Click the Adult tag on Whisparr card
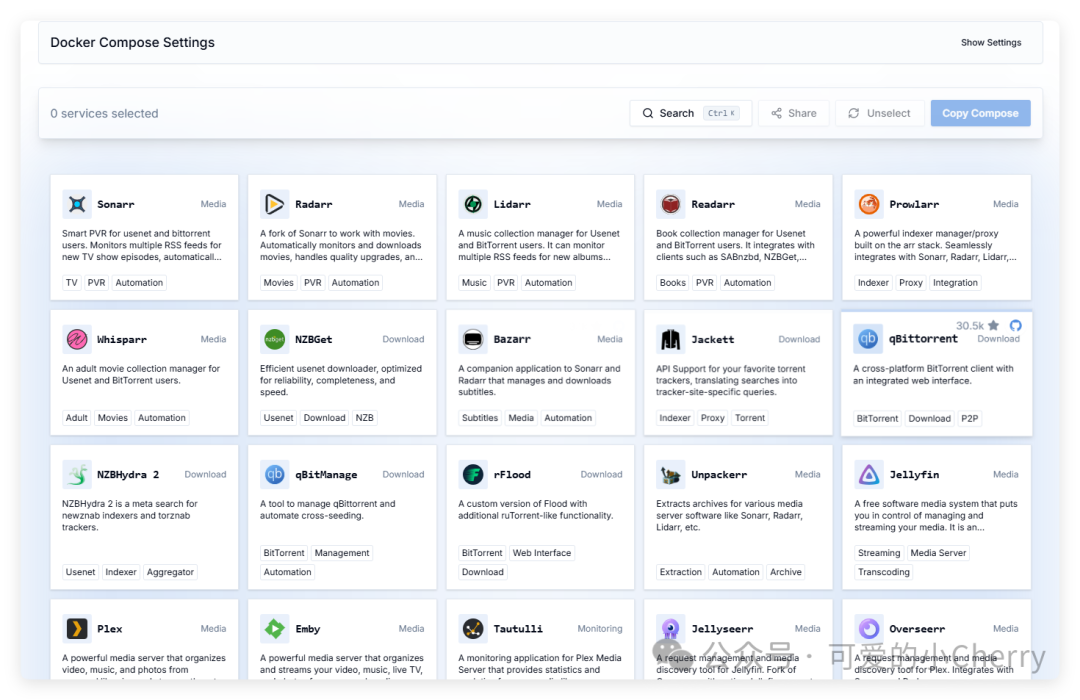 pos(76,418)
